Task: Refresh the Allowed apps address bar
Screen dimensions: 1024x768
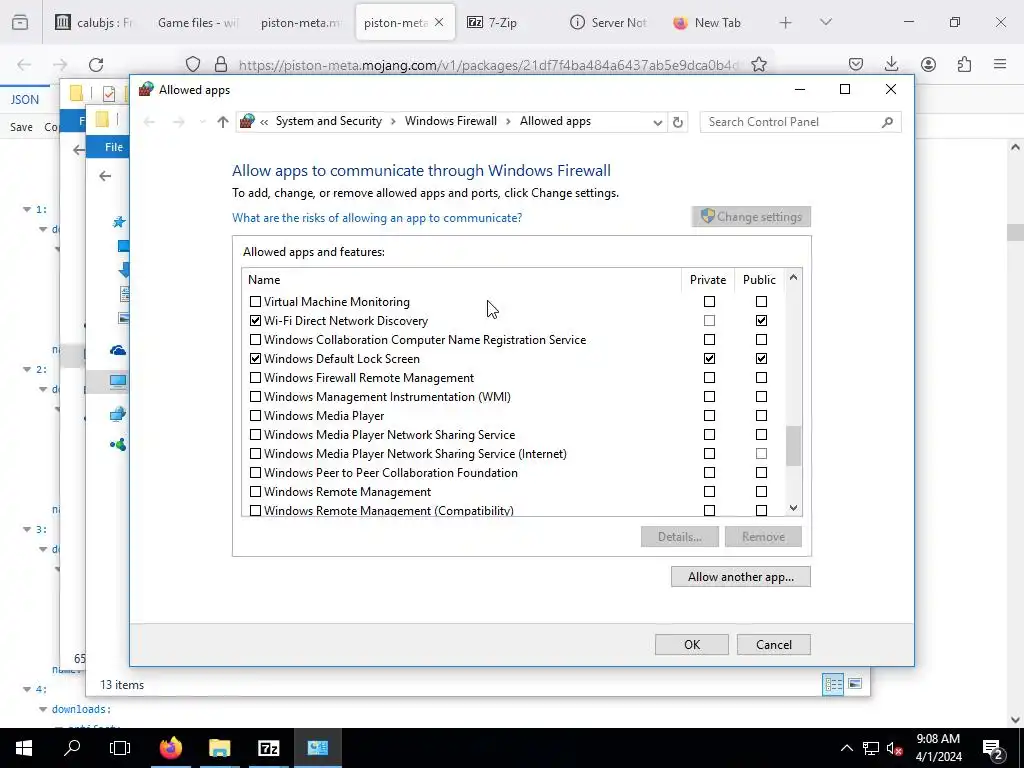Action: (x=678, y=122)
